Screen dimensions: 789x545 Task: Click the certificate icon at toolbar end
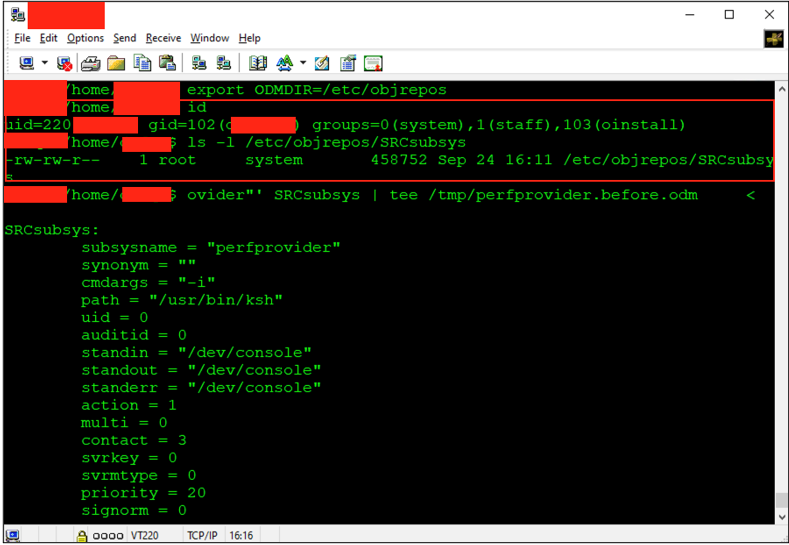[373, 63]
